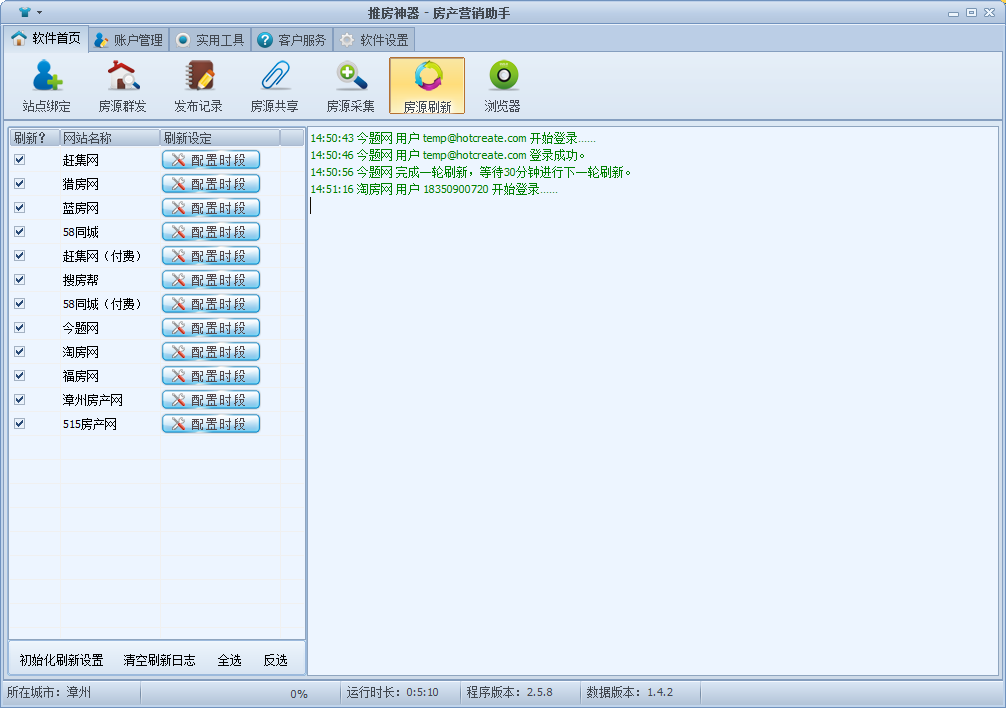Click the 0% progress bar
Image resolution: width=1006 pixels, height=708 pixels.
[241, 693]
